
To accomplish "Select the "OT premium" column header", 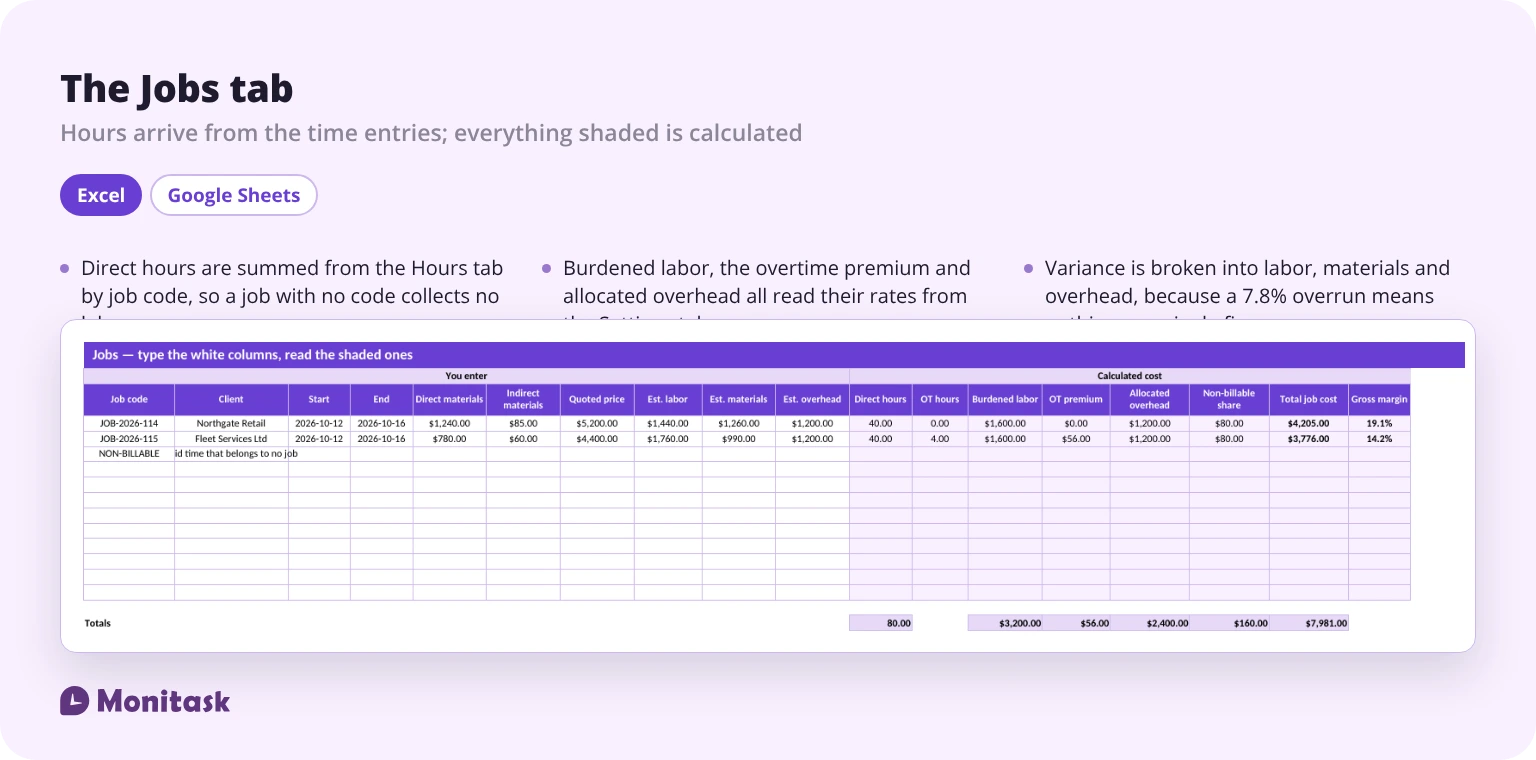I will (x=1076, y=400).
